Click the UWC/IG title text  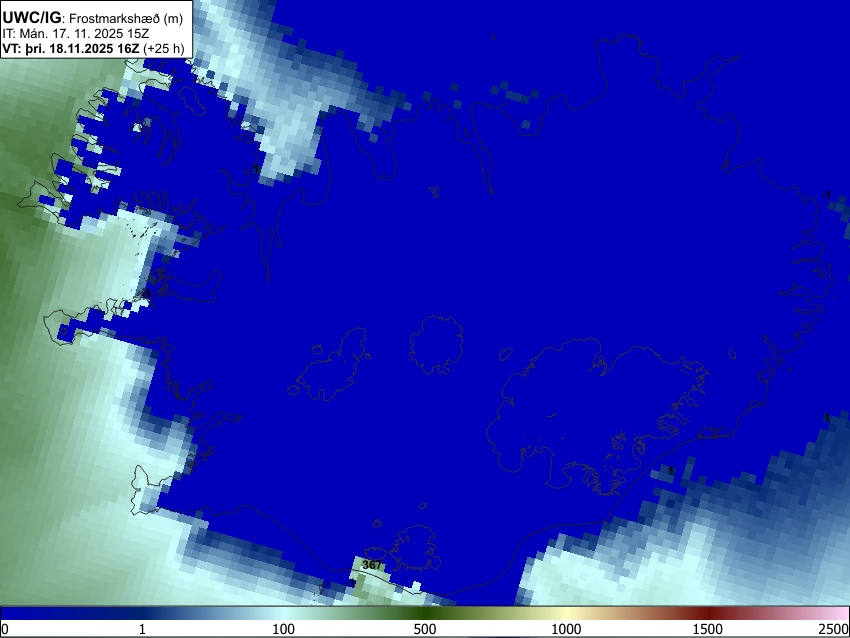pos(32,18)
